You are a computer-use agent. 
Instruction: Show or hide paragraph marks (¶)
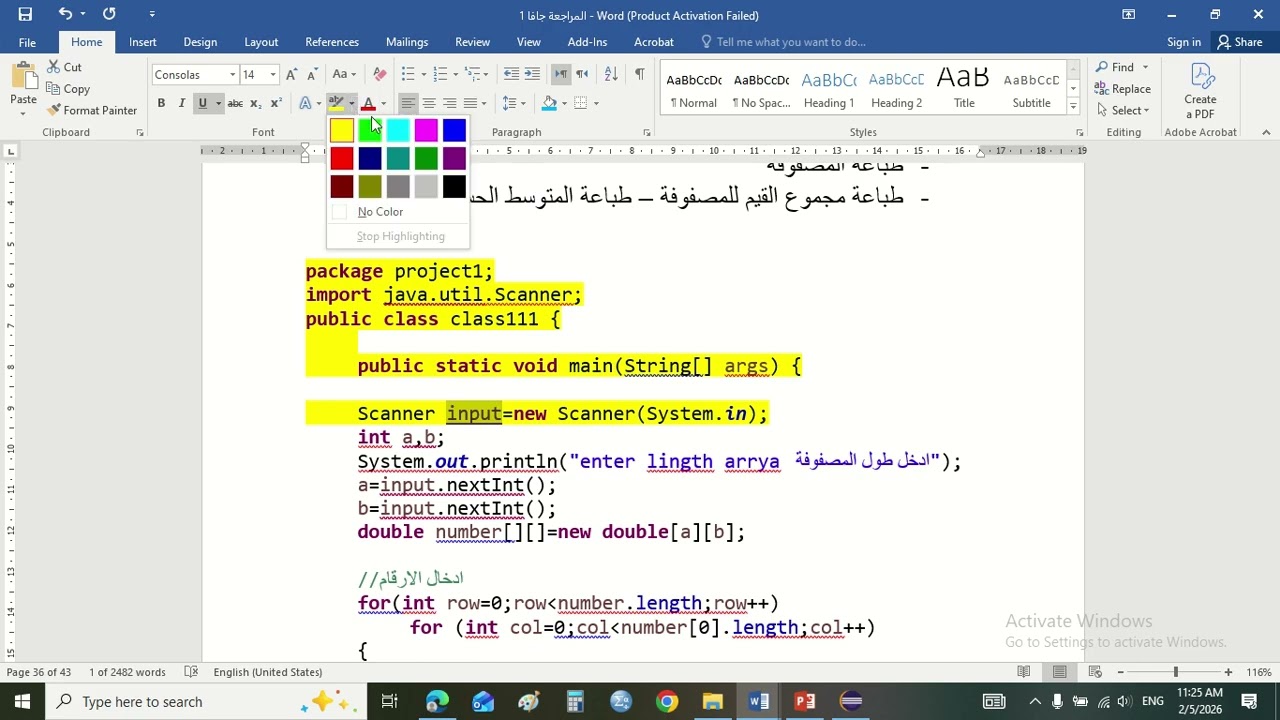[639, 74]
